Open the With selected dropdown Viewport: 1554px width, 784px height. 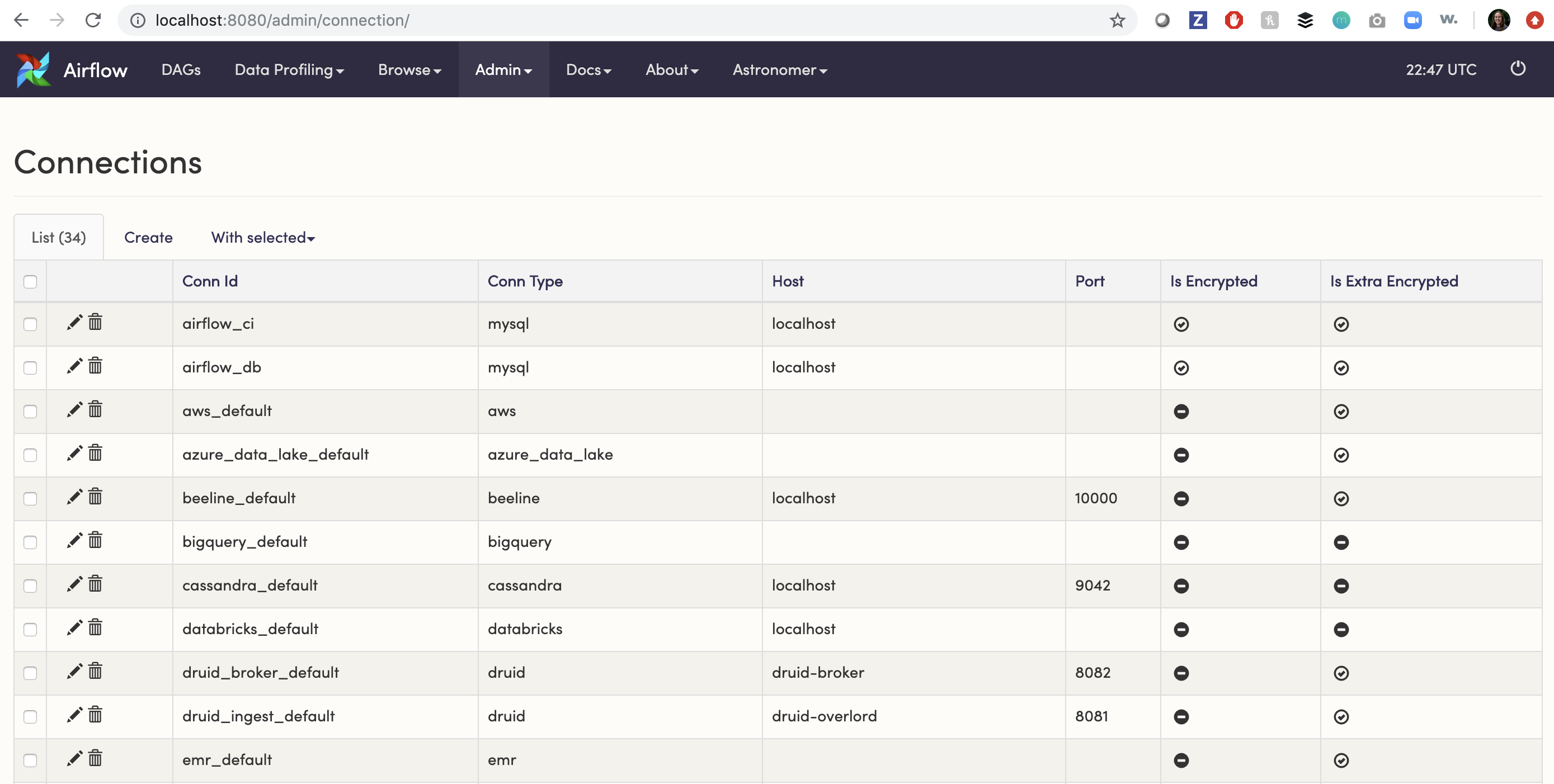tap(263, 238)
